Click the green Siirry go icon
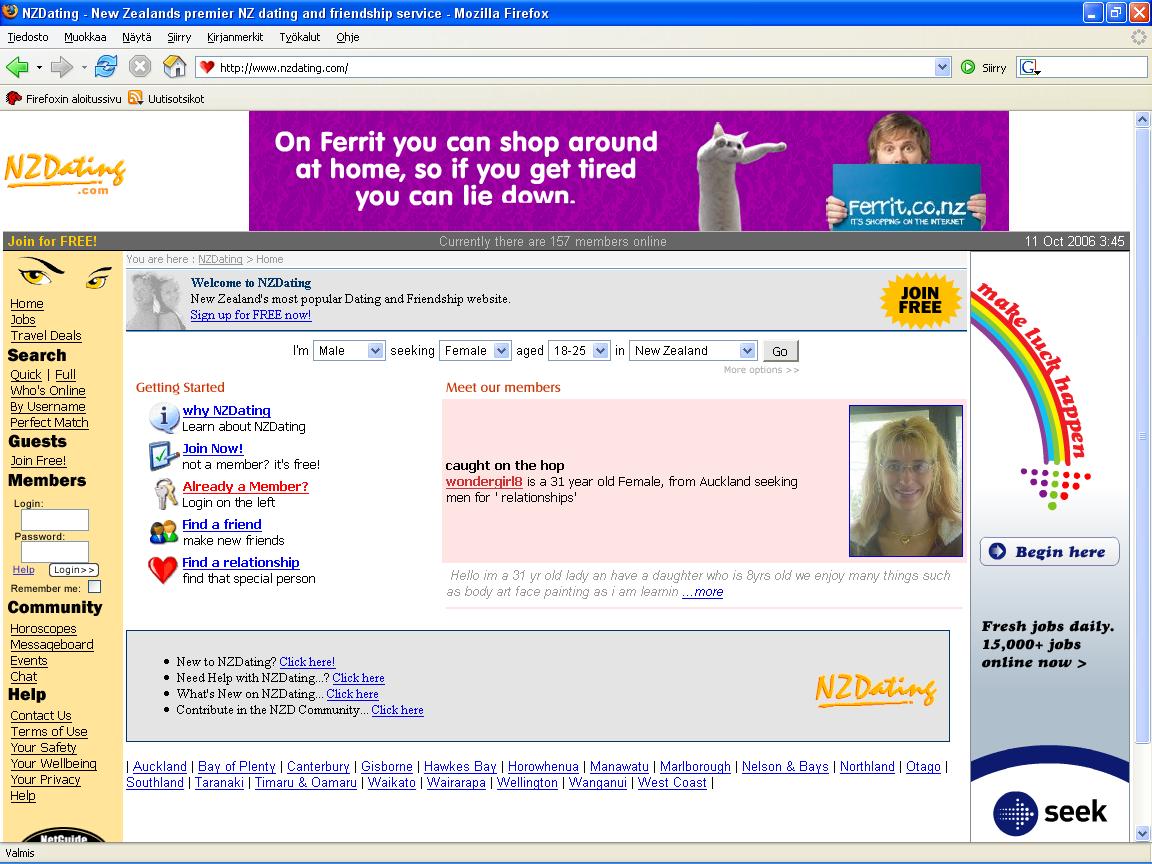1152x864 pixels. pos(968,68)
